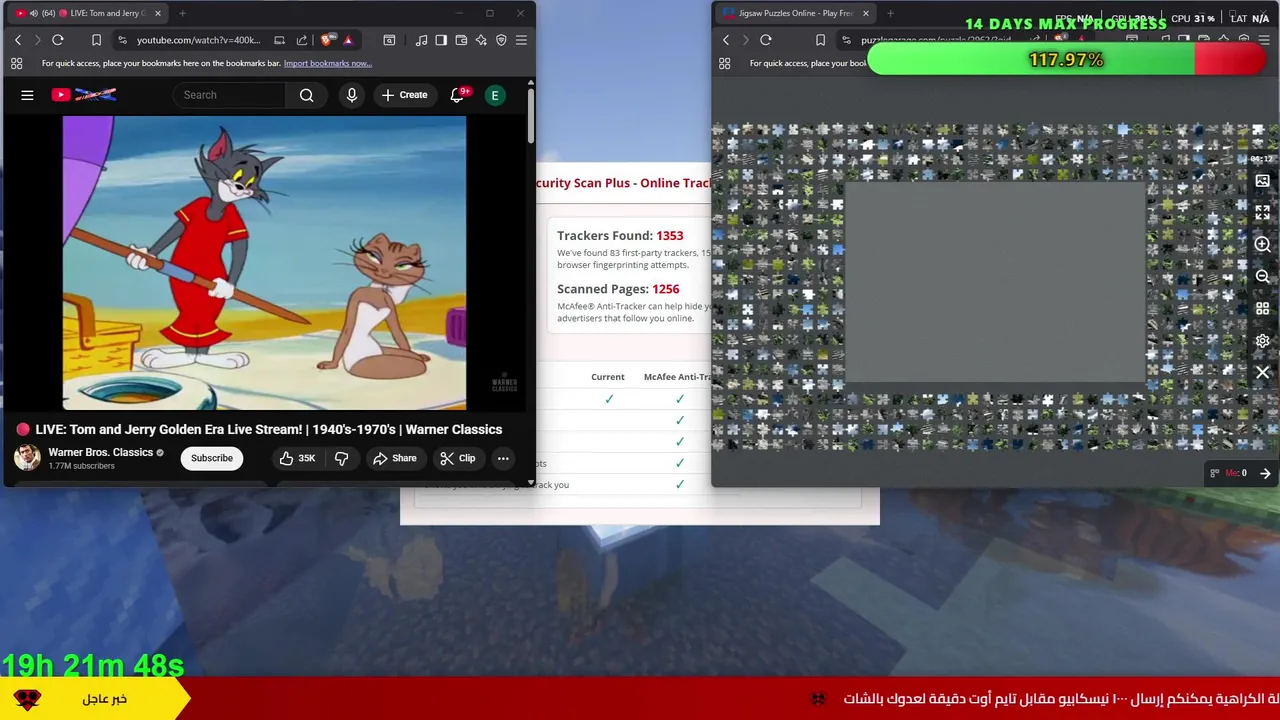Viewport: 1280px width, 720px height.
Task: Reload the puzzle page
Action: 766,40
